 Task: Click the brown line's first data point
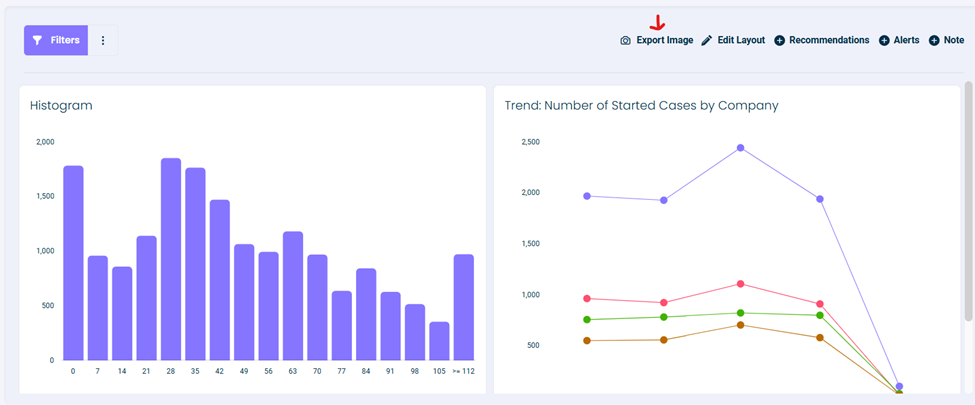click(586, 340)
